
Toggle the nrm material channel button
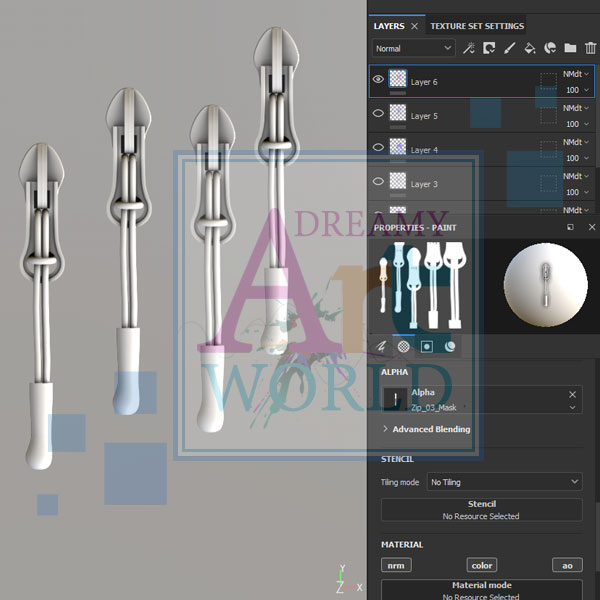point(396,566)
